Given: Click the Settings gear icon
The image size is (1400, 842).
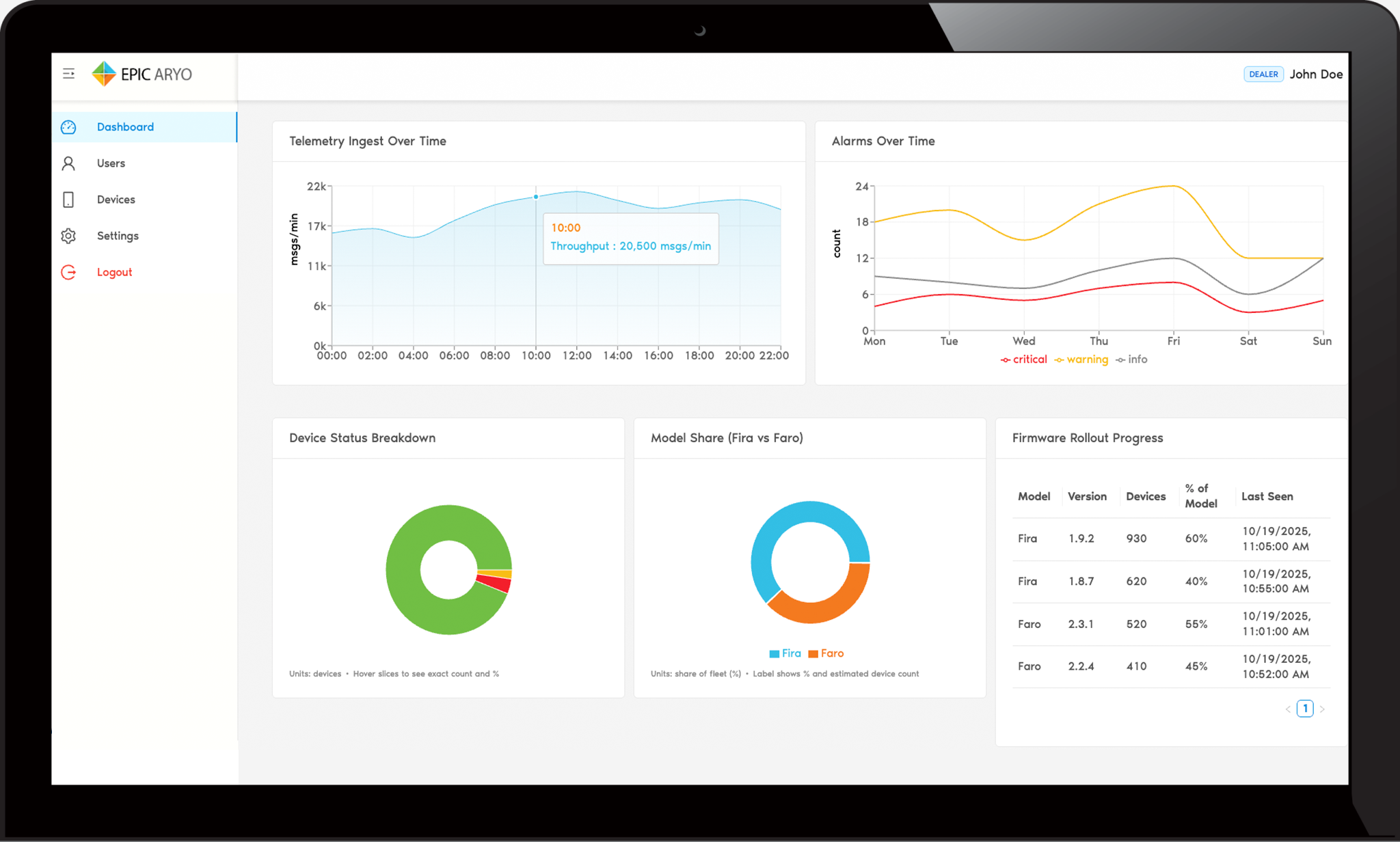Looking at the screenshot, I should click(x=68, y=236).
